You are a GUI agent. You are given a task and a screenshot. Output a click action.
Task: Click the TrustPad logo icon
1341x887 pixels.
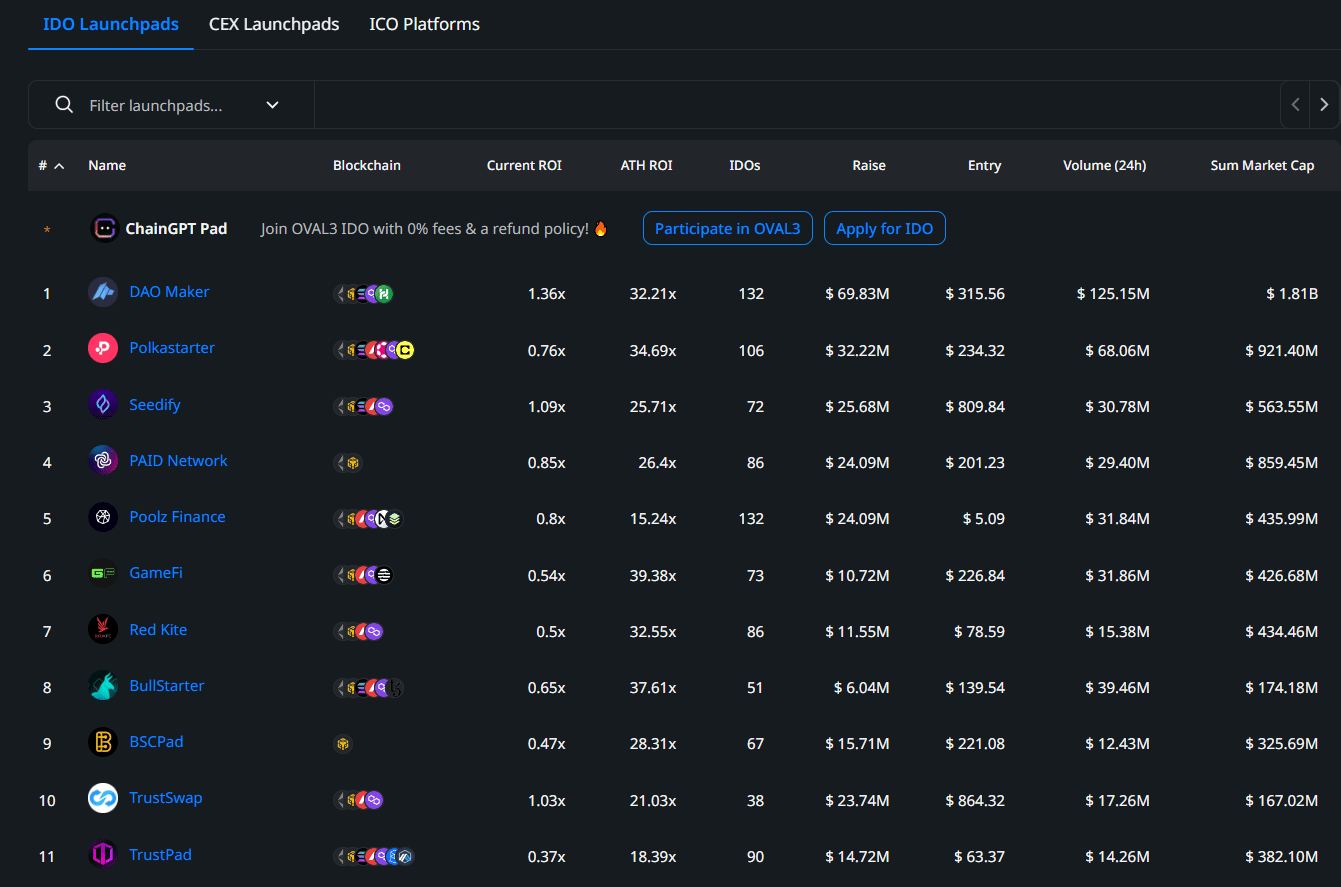click(x=103, y=854)
